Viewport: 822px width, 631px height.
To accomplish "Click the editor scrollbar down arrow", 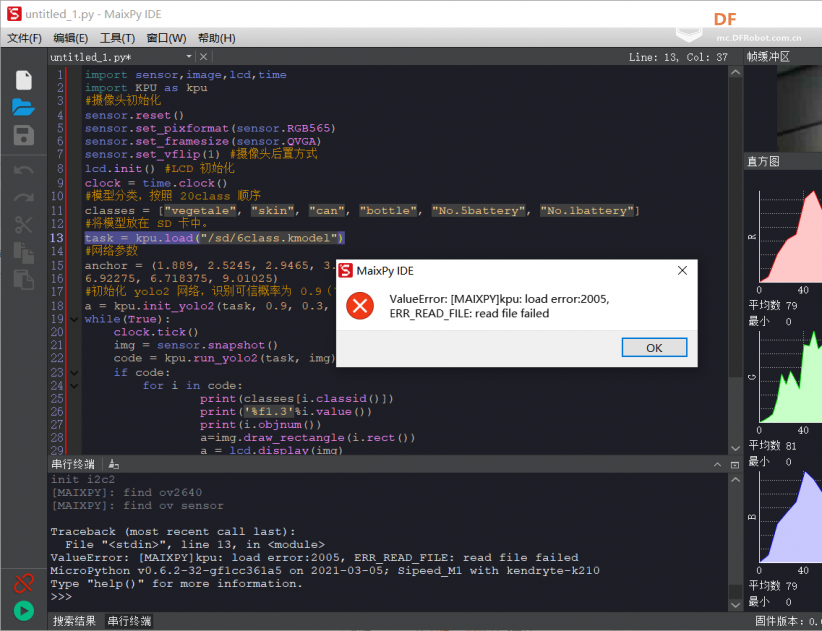I will click(736, 448).
